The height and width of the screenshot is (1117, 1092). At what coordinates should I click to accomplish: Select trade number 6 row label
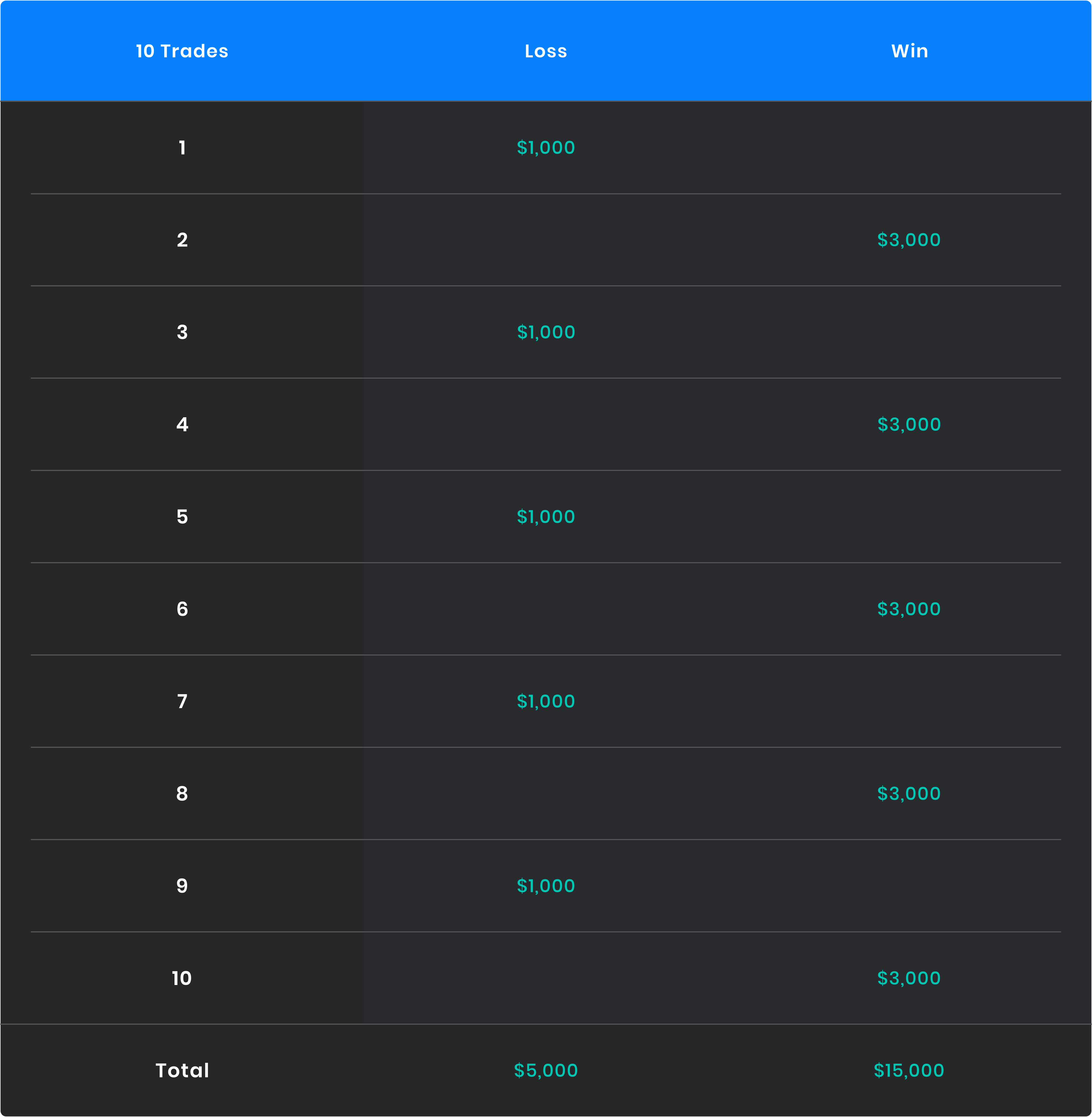point(182,609)
